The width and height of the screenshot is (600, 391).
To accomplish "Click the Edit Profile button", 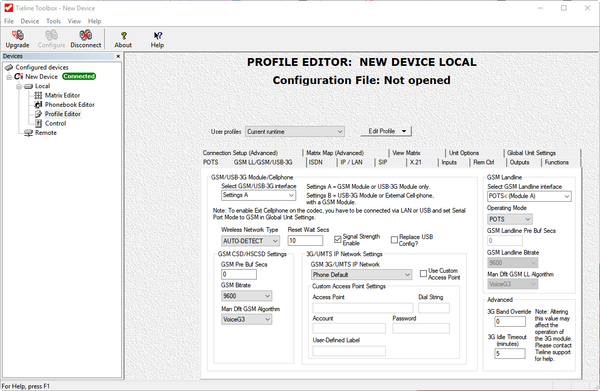I will click(386, 131).
